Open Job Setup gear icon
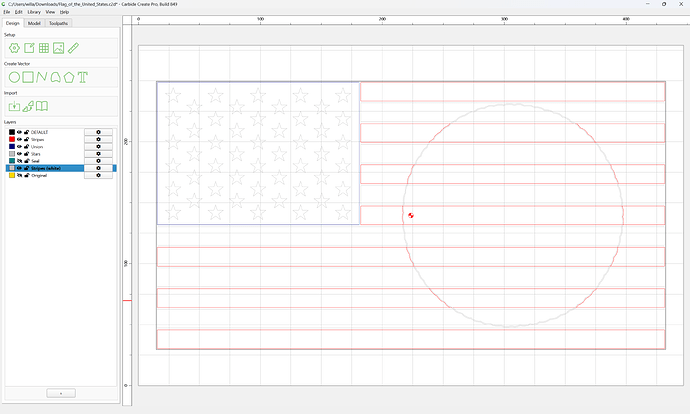This screenshot has height=414, width=690. (x=14, y=48)
